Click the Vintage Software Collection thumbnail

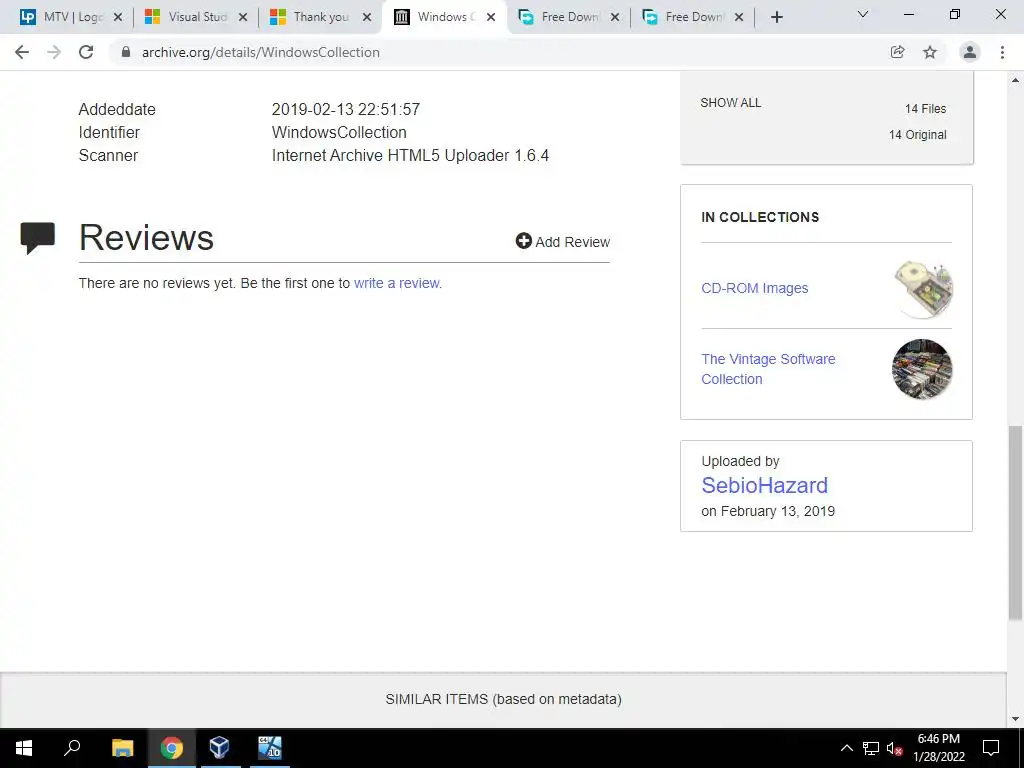(x=922, y=369)
